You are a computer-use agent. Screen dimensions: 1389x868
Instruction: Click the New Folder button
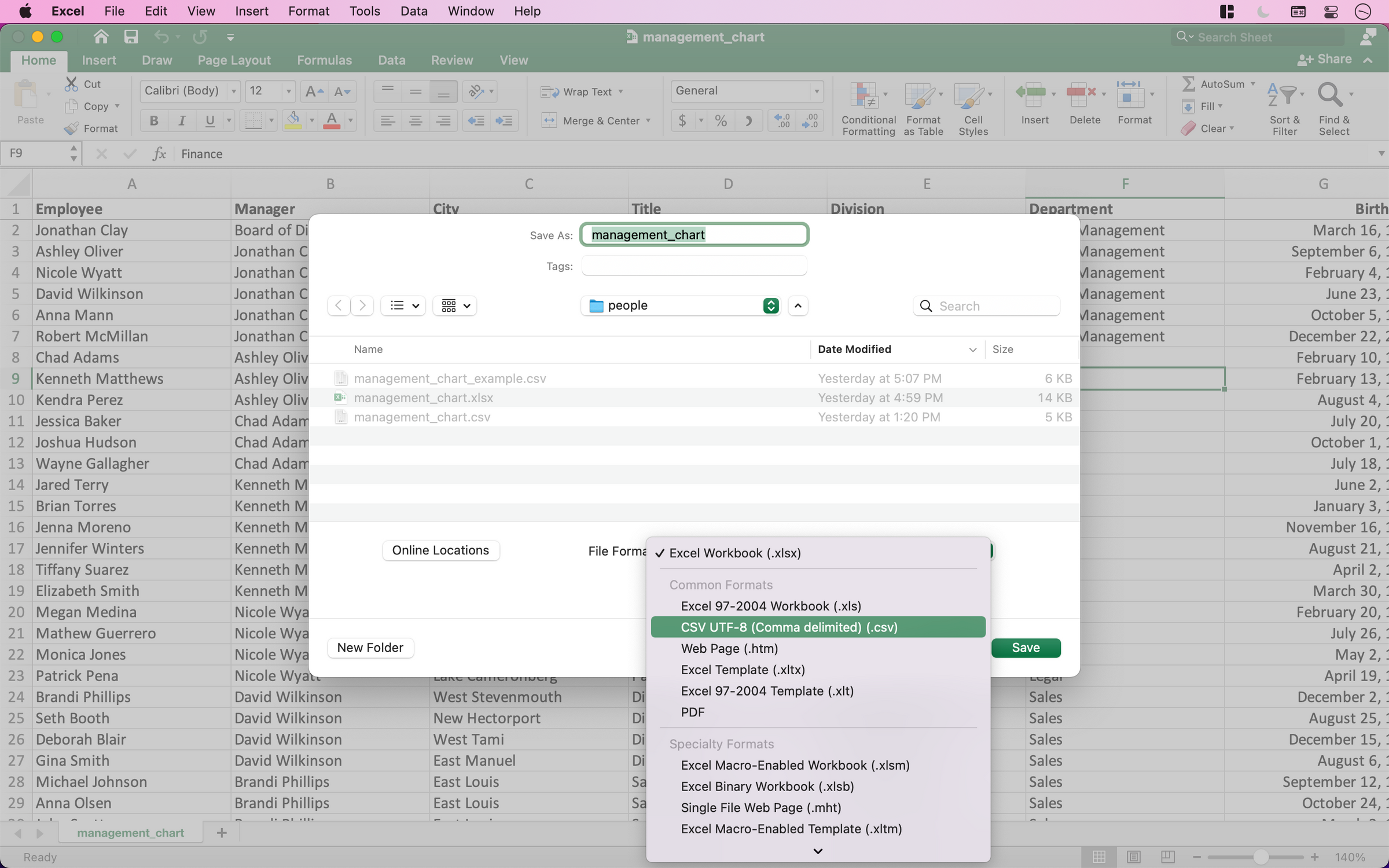pyautogui.click(x=370, y=648)
